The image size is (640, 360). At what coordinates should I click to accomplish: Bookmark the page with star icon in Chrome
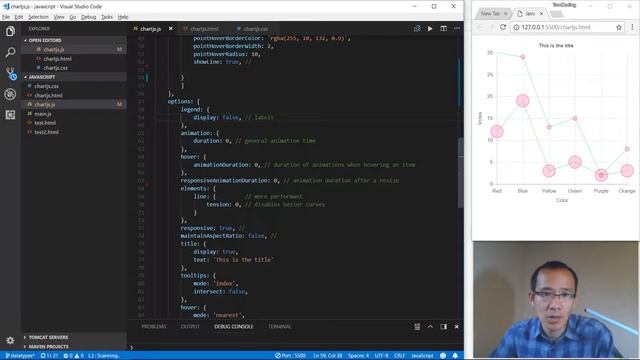point(619,27)
